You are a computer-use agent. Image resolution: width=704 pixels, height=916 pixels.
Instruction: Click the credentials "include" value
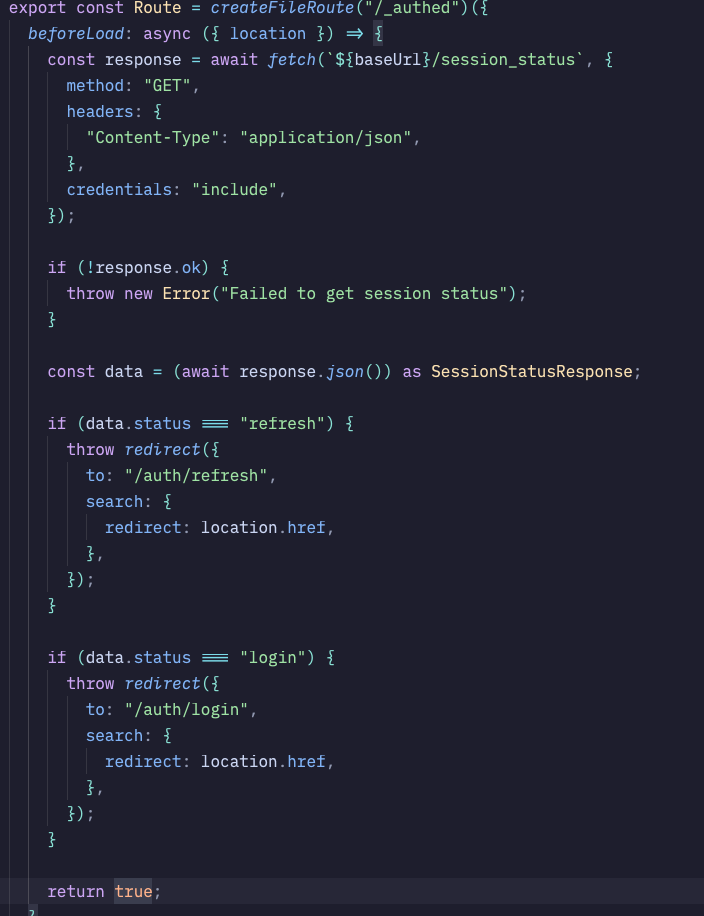click(234, 190)
